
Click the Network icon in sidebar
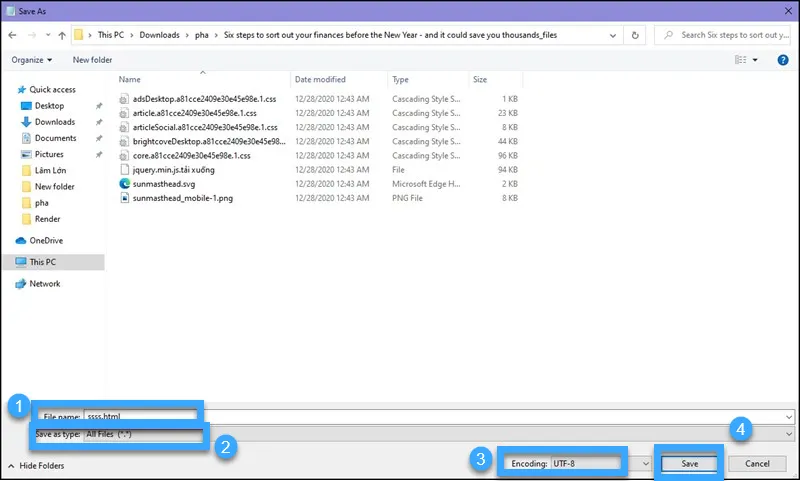click(20, 284)
